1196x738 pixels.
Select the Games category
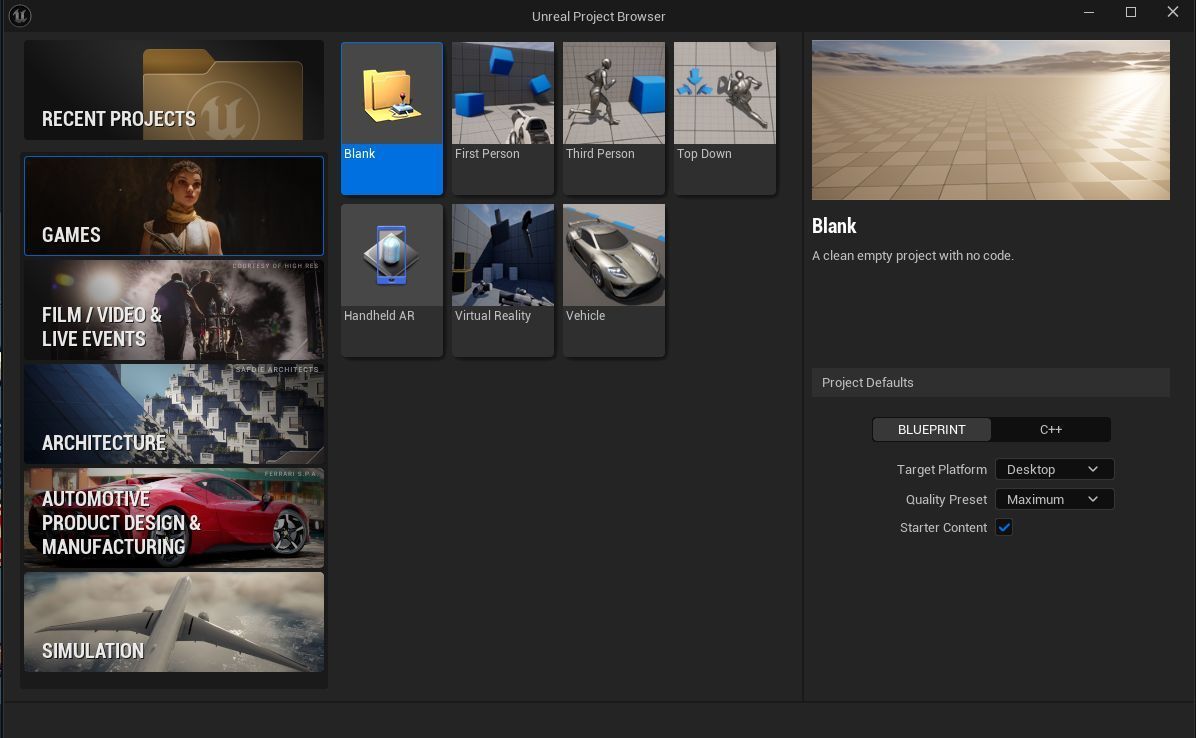point(174,206)
